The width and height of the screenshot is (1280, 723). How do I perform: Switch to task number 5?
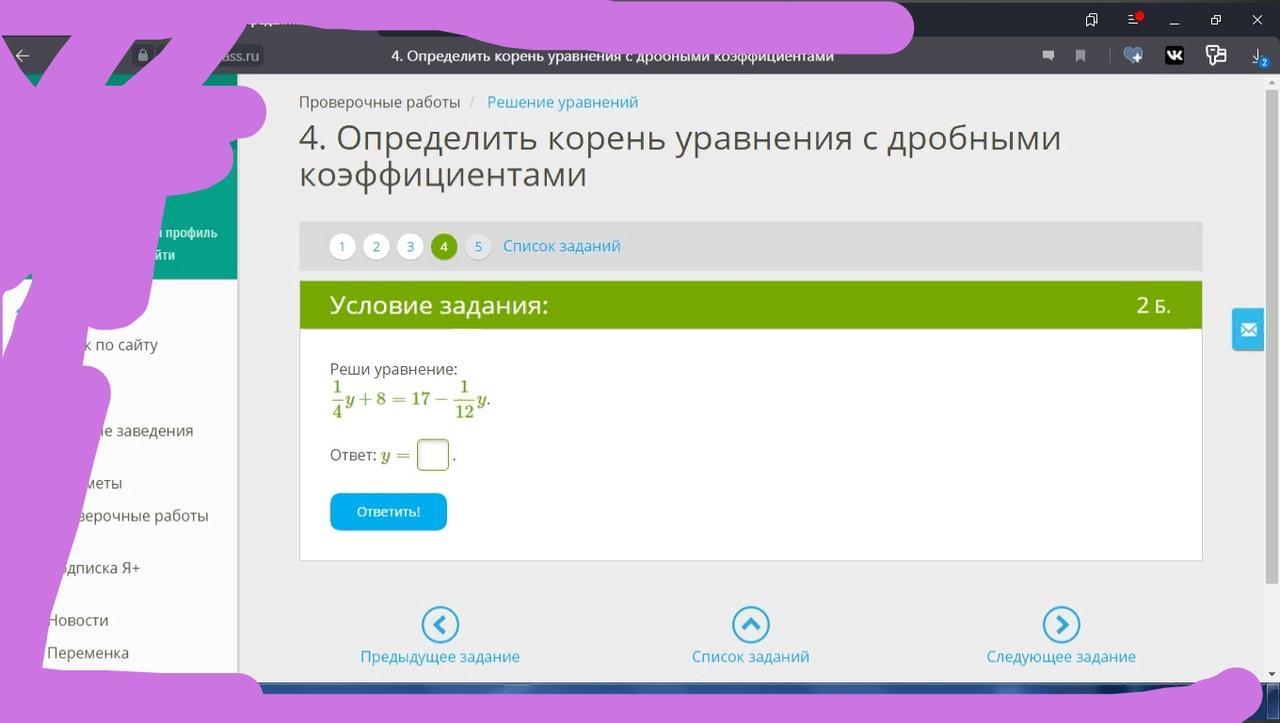tap(478, 247)
